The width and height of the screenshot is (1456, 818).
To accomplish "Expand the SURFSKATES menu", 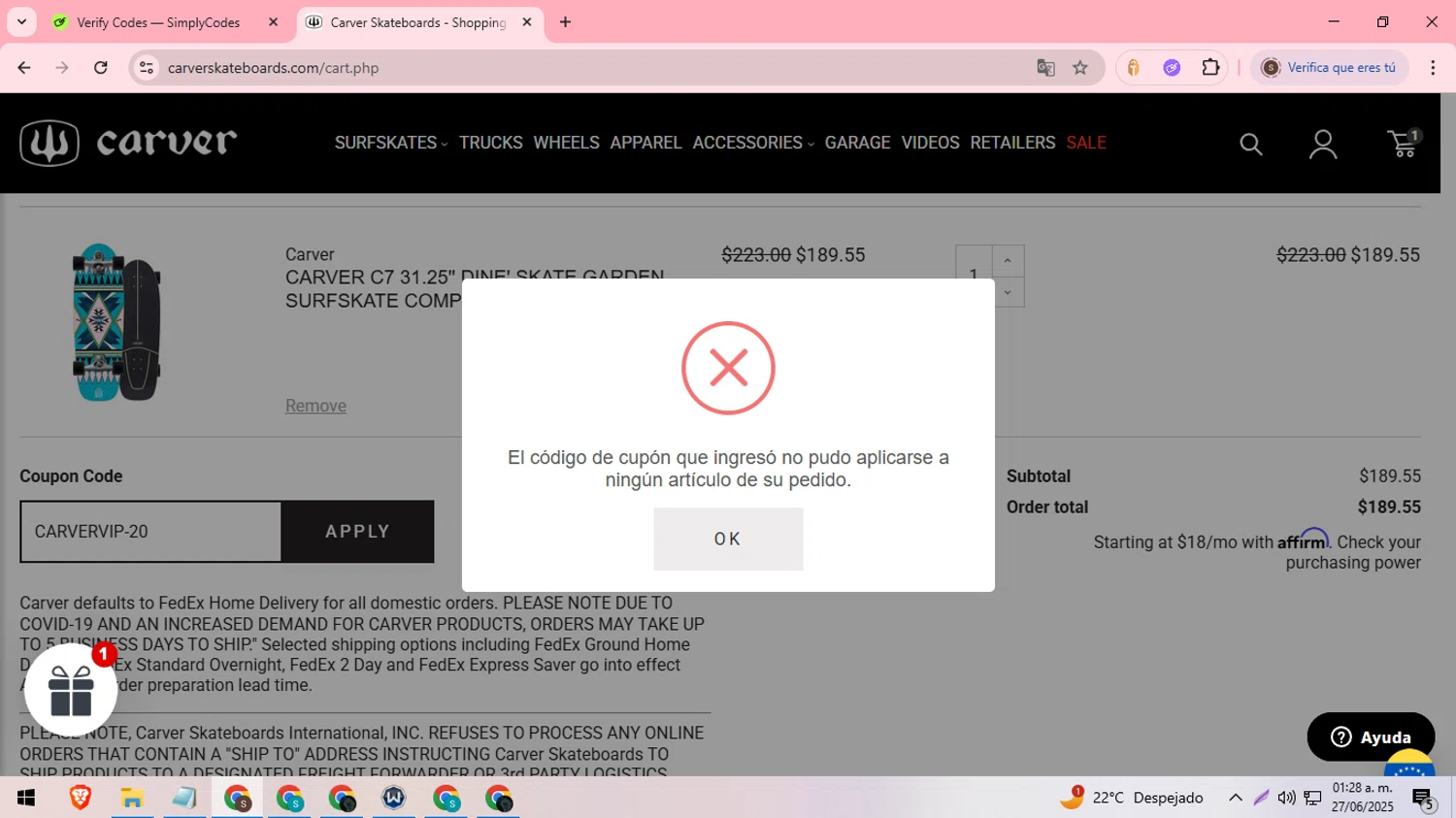I will pyautogui.click(x=391, y=143).
